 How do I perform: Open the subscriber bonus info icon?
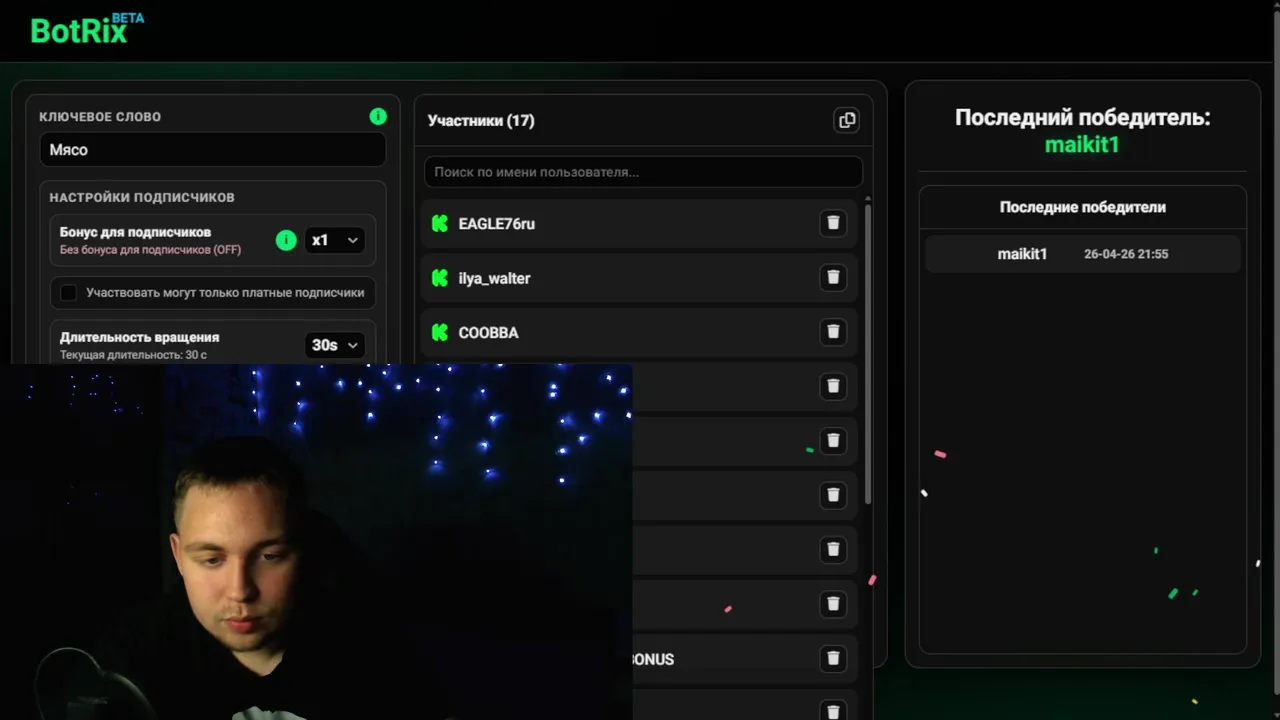tap(286, 240)
